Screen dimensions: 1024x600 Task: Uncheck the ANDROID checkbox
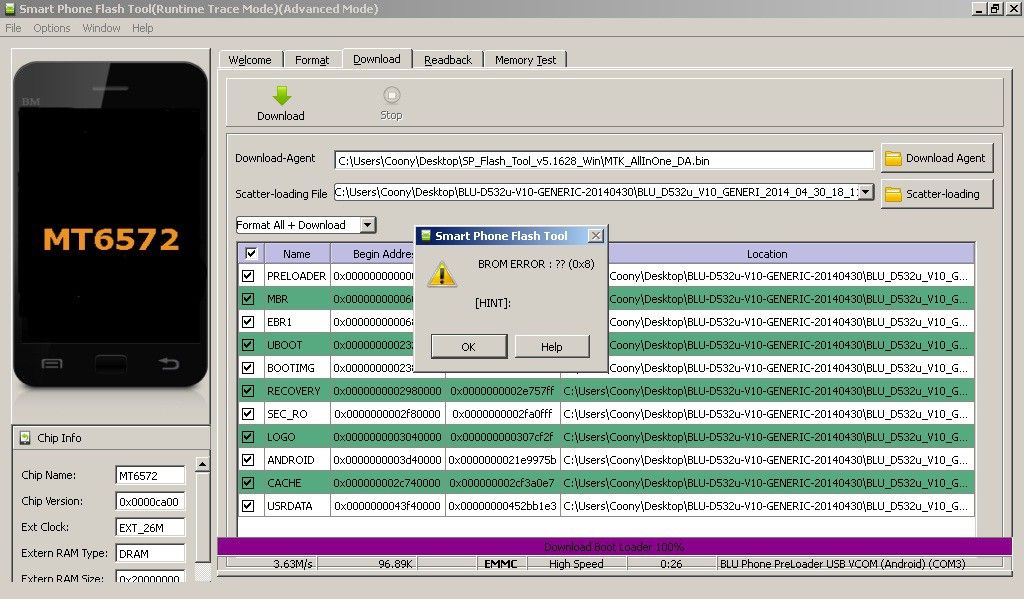(248, 460)
